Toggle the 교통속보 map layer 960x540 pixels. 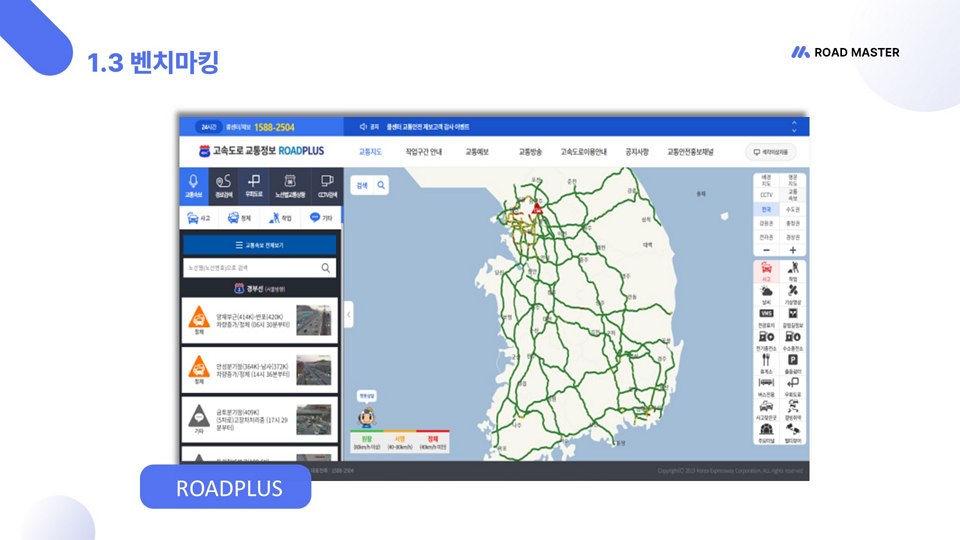coord(792,195)
